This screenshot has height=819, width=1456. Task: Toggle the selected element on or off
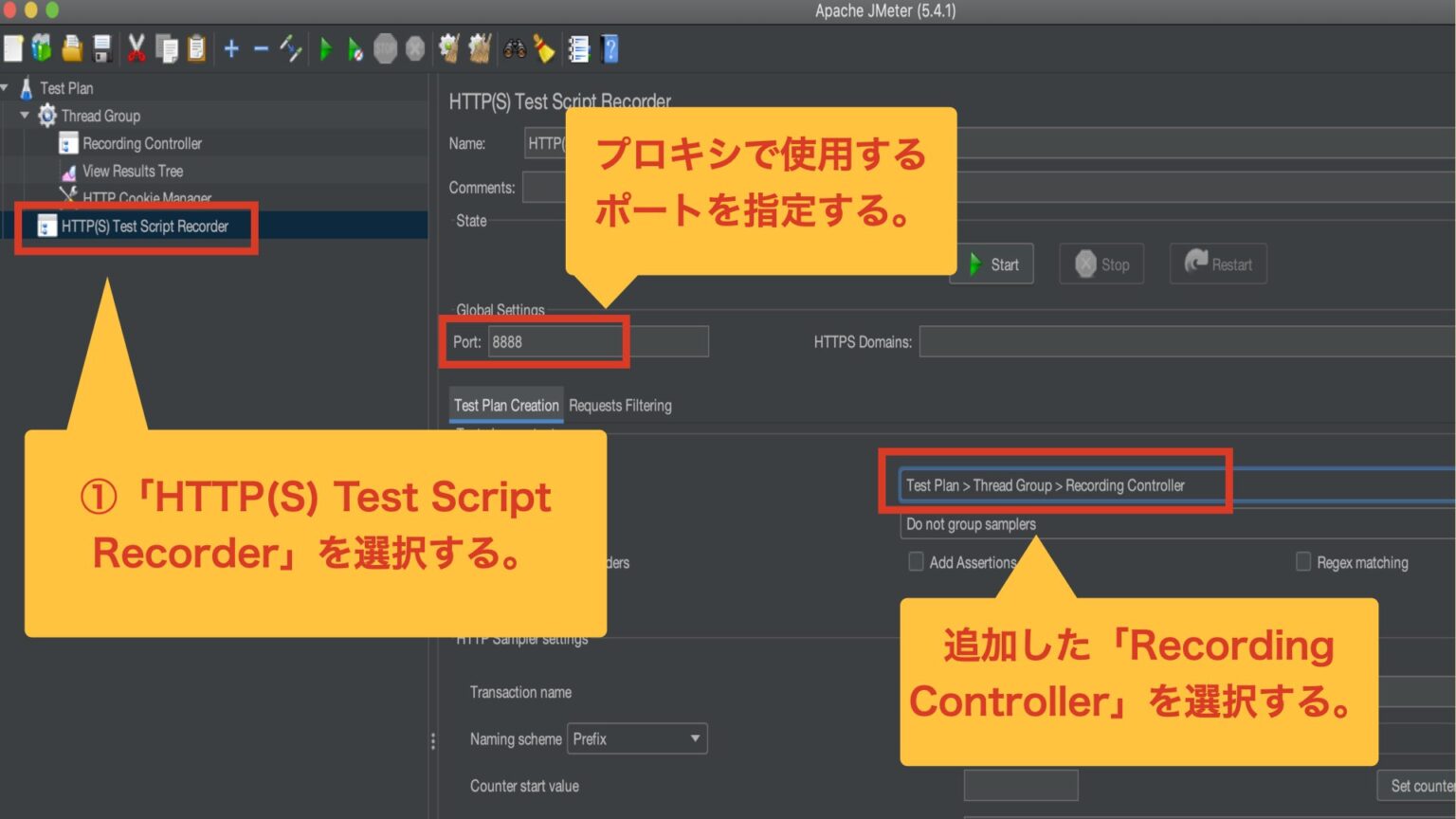point(291,48)
